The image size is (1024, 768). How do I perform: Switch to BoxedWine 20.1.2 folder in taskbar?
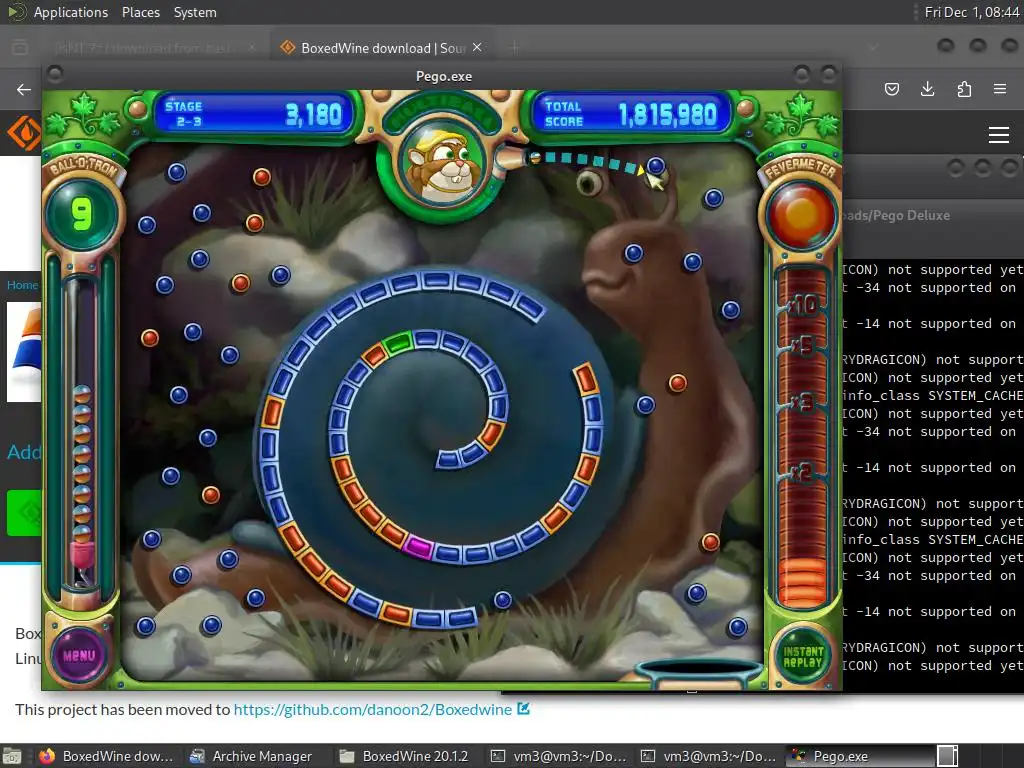click(404, 756)
